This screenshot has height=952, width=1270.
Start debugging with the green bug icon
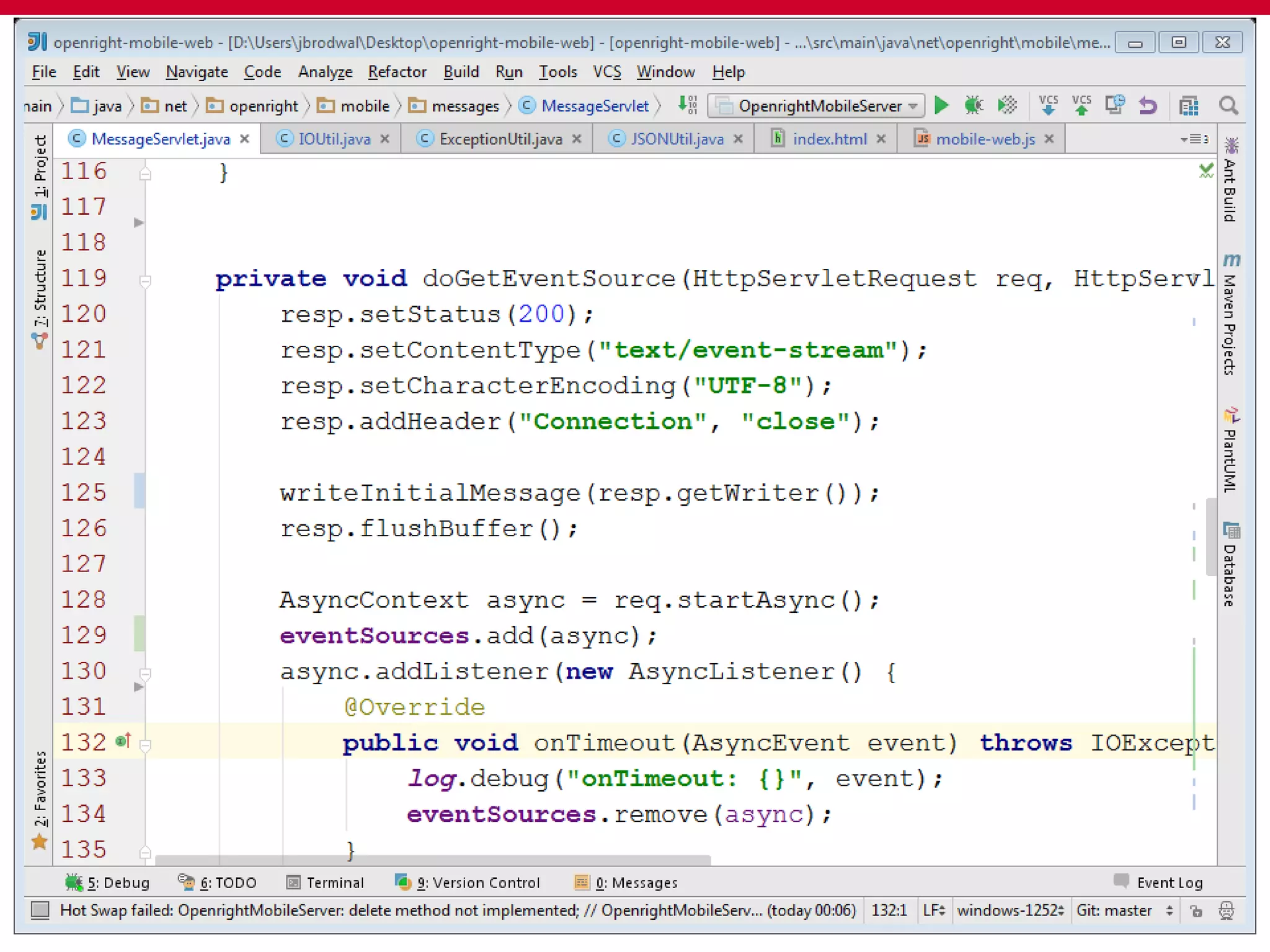(974, 105)
